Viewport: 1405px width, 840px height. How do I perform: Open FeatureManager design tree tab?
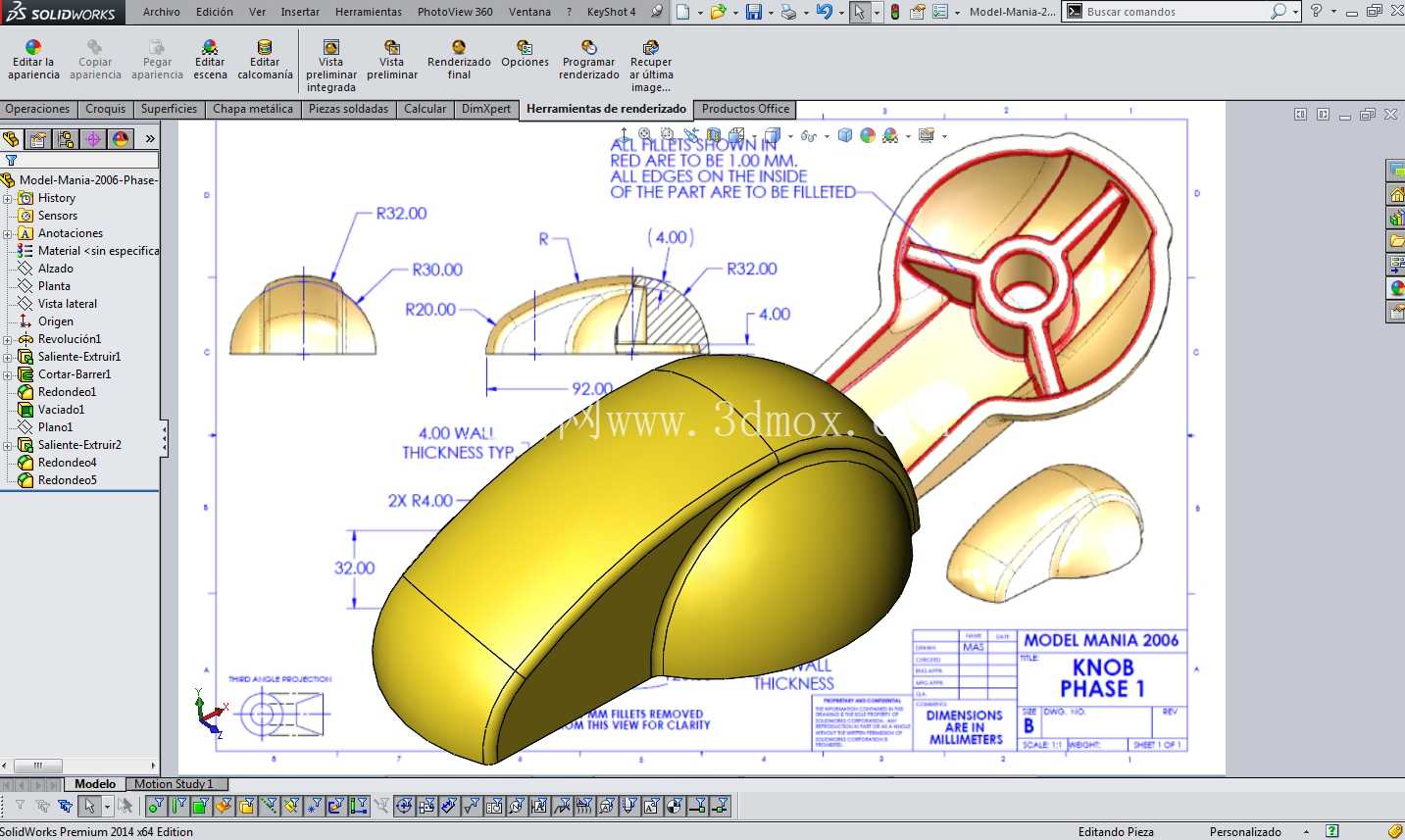tap(11, 139)
